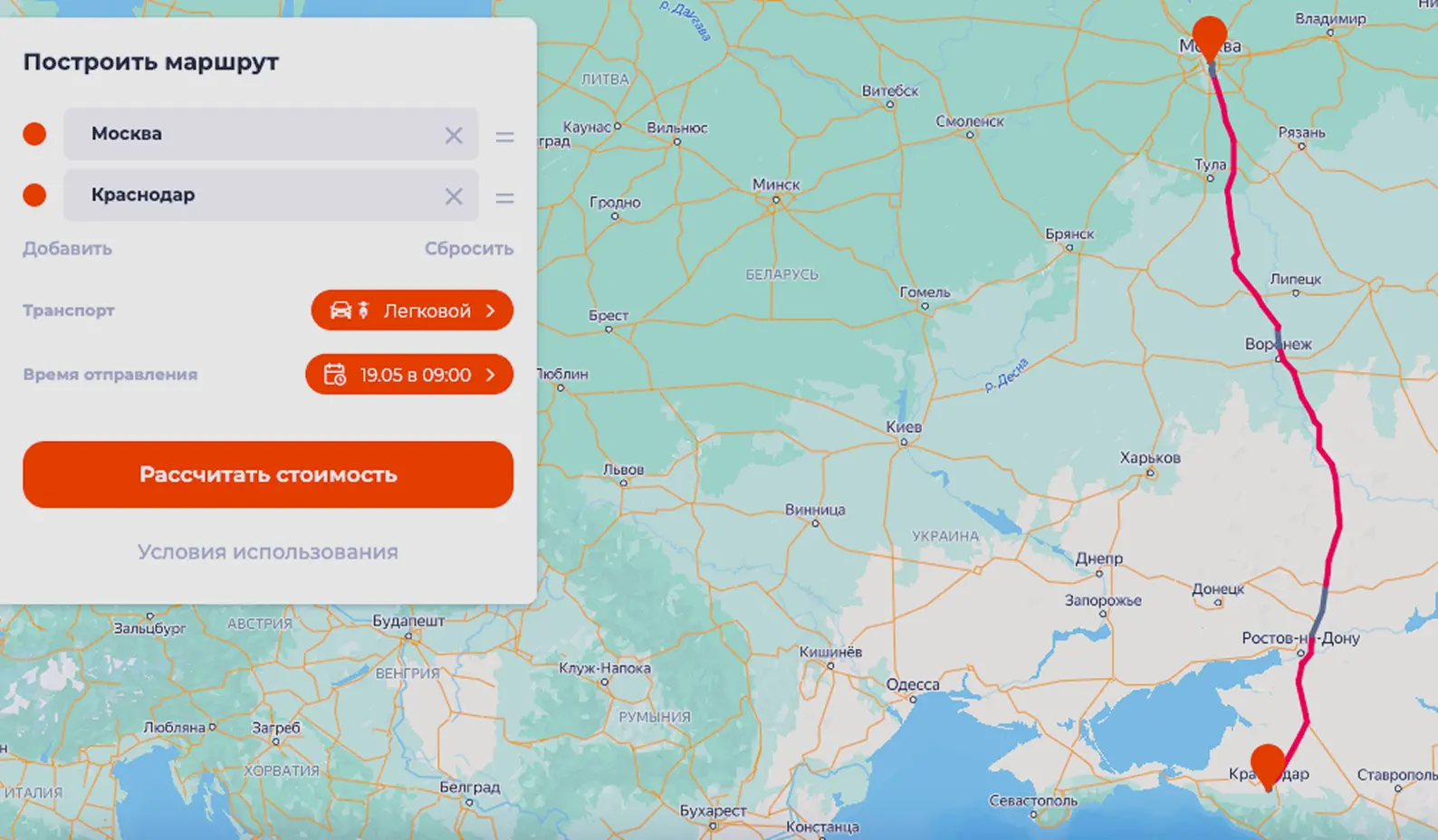Open the Условия использования link
The image size is (1438, 840).
pos(267,552)
